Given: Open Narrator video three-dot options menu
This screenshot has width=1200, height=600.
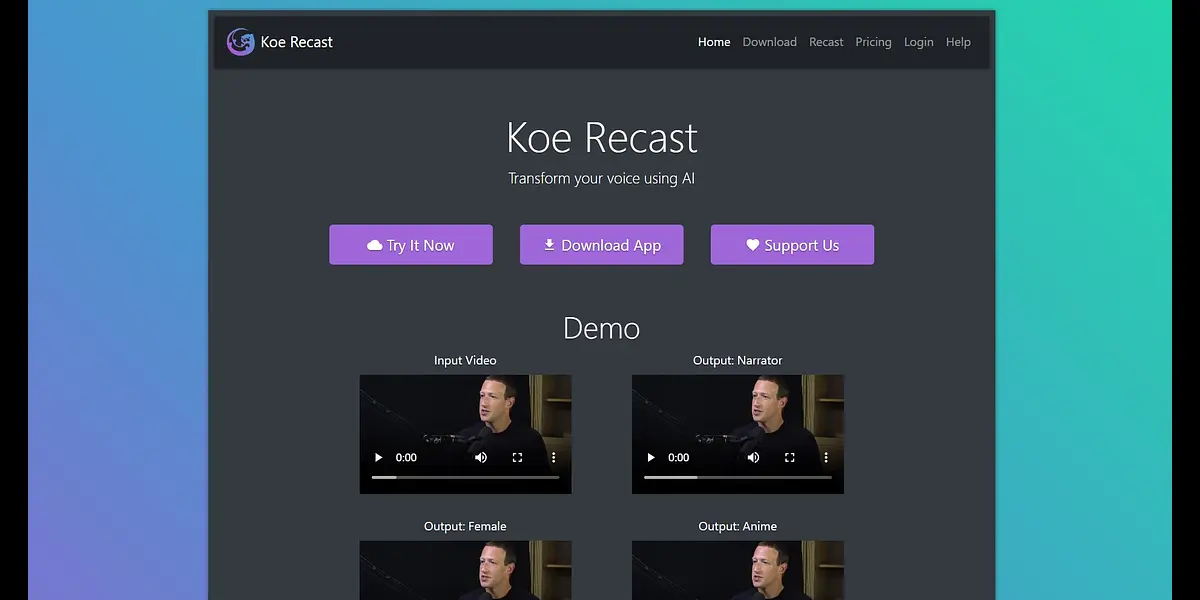Looking at the screenshot, I should coord(826,458).
